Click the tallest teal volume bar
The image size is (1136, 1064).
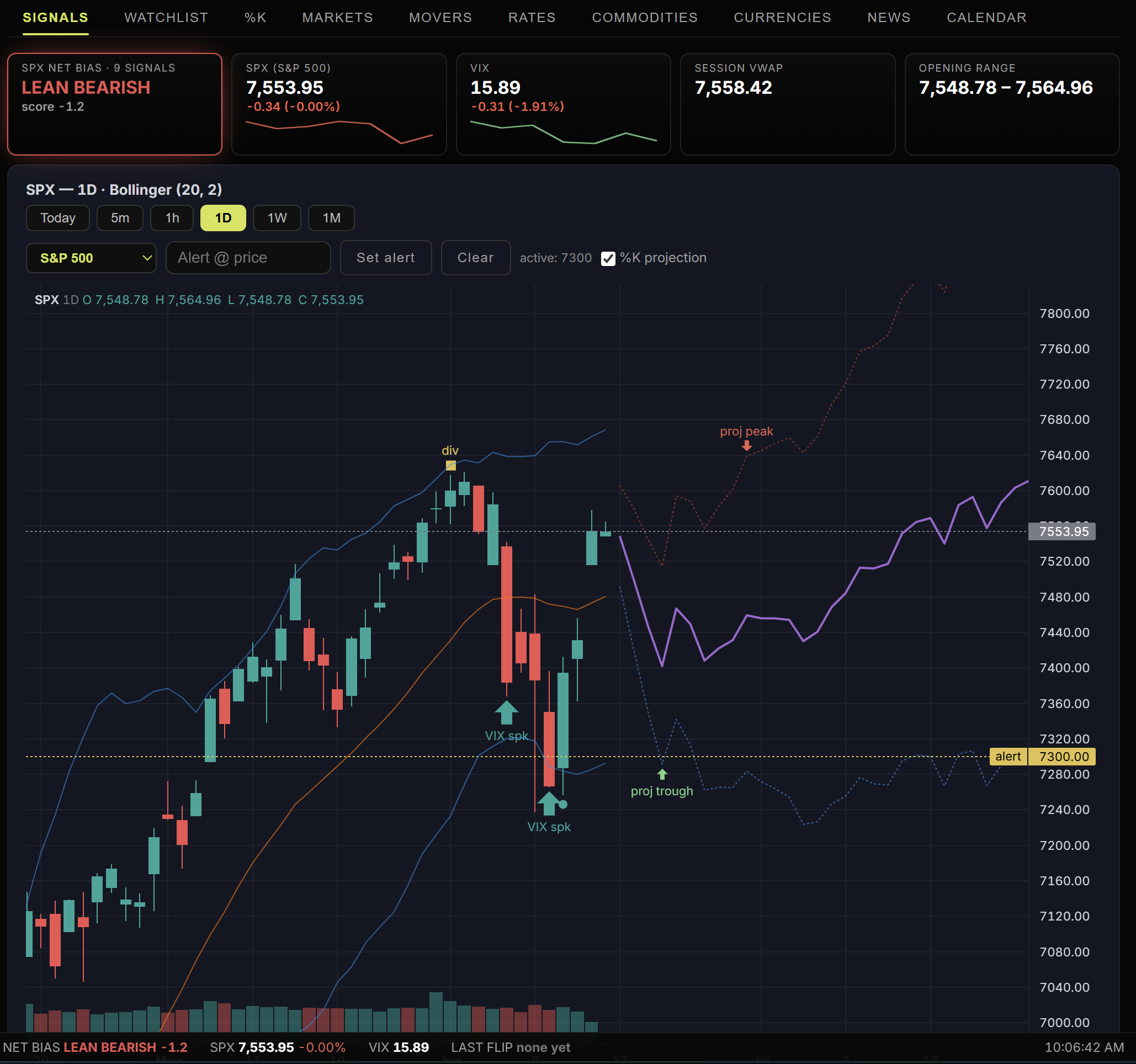click(436, 1012)
